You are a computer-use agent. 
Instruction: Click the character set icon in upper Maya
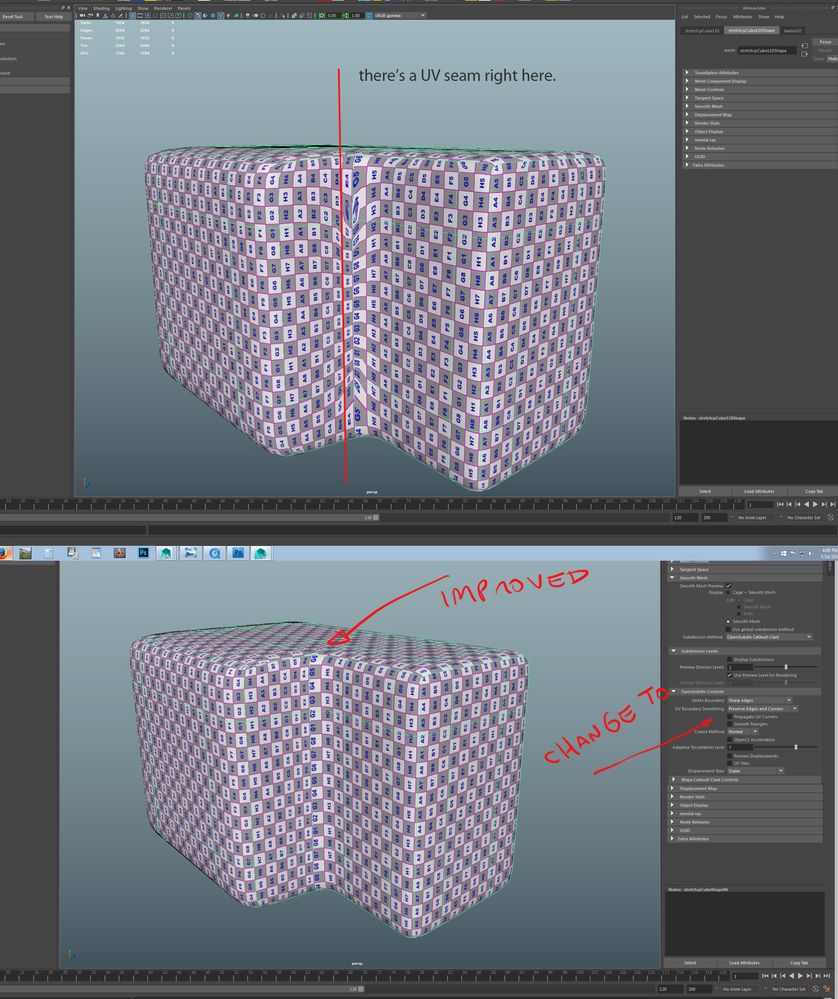point(830,517)
